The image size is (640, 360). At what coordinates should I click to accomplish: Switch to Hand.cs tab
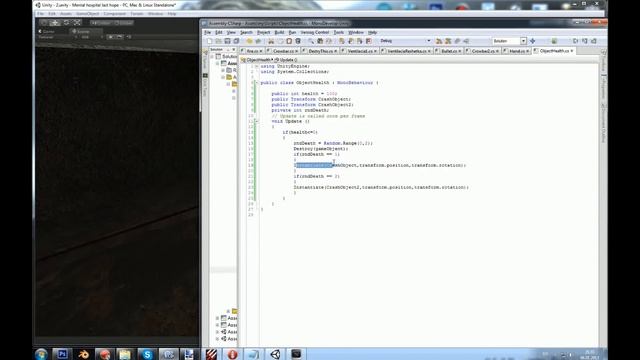(x=517, y=51)
